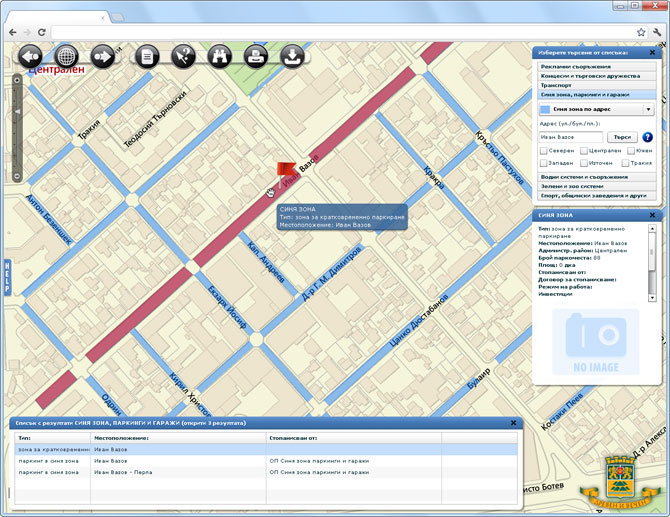Open the blue question-mark help beside Търси
This screenshot has width=670, height=517.
tap(647, 137)
